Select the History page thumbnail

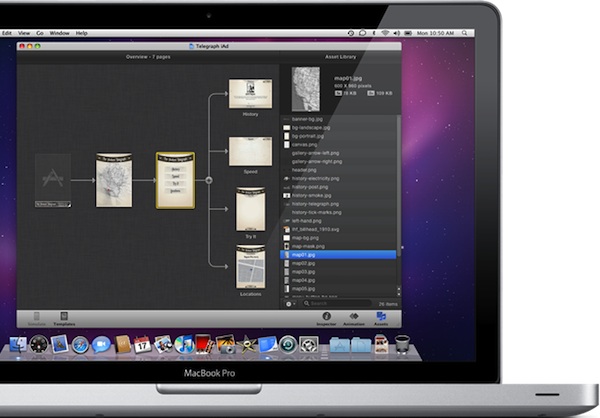250,94
